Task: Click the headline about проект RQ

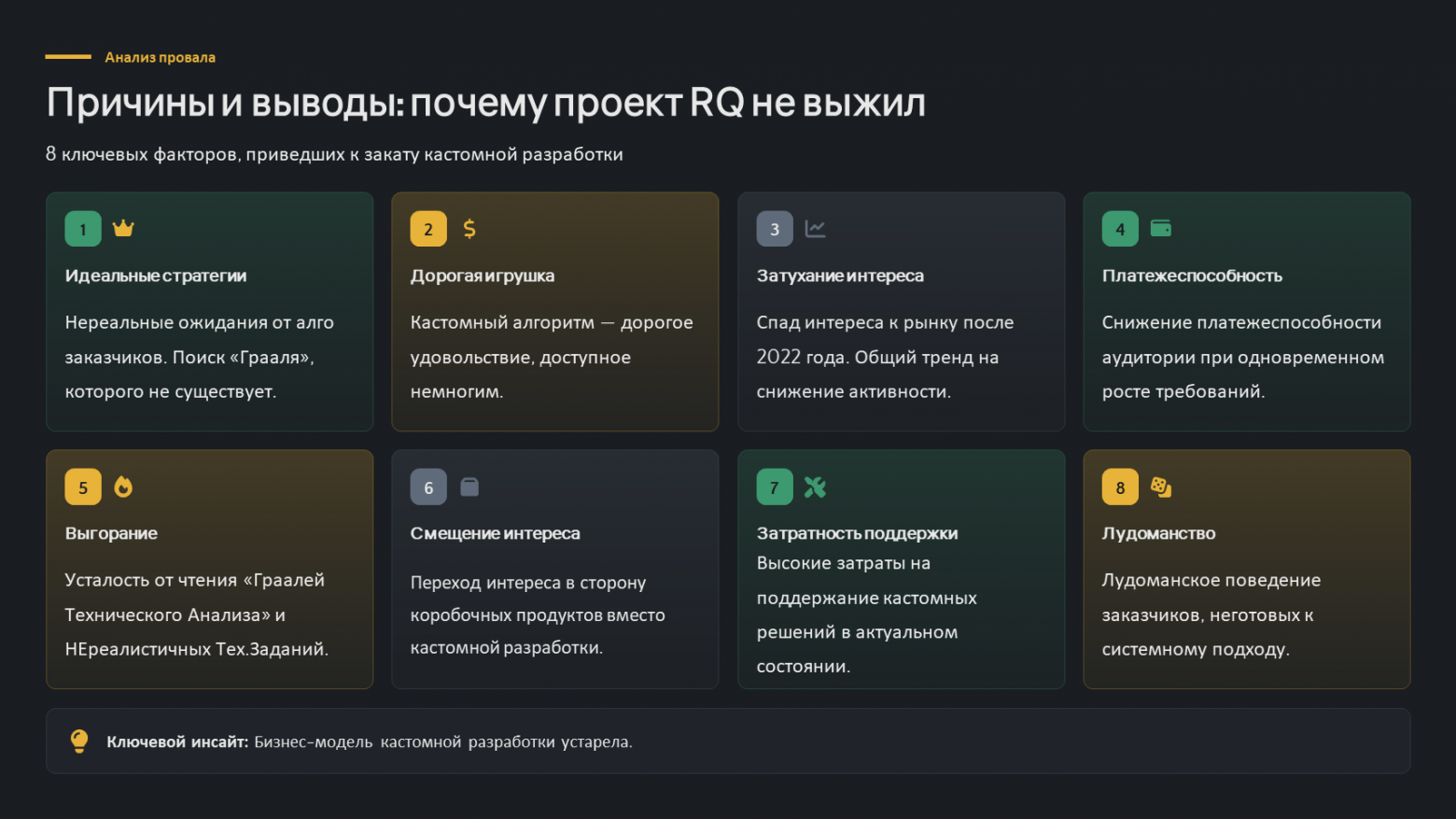Action: click(485, 102)
